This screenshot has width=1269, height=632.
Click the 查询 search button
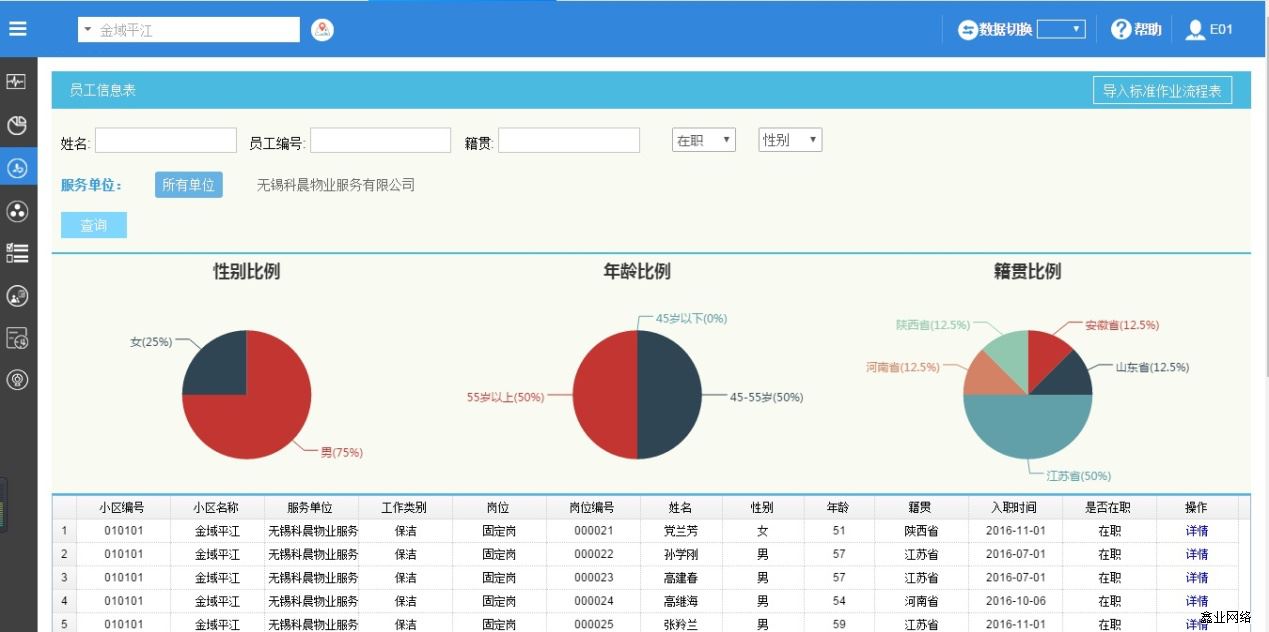point(94,225)
